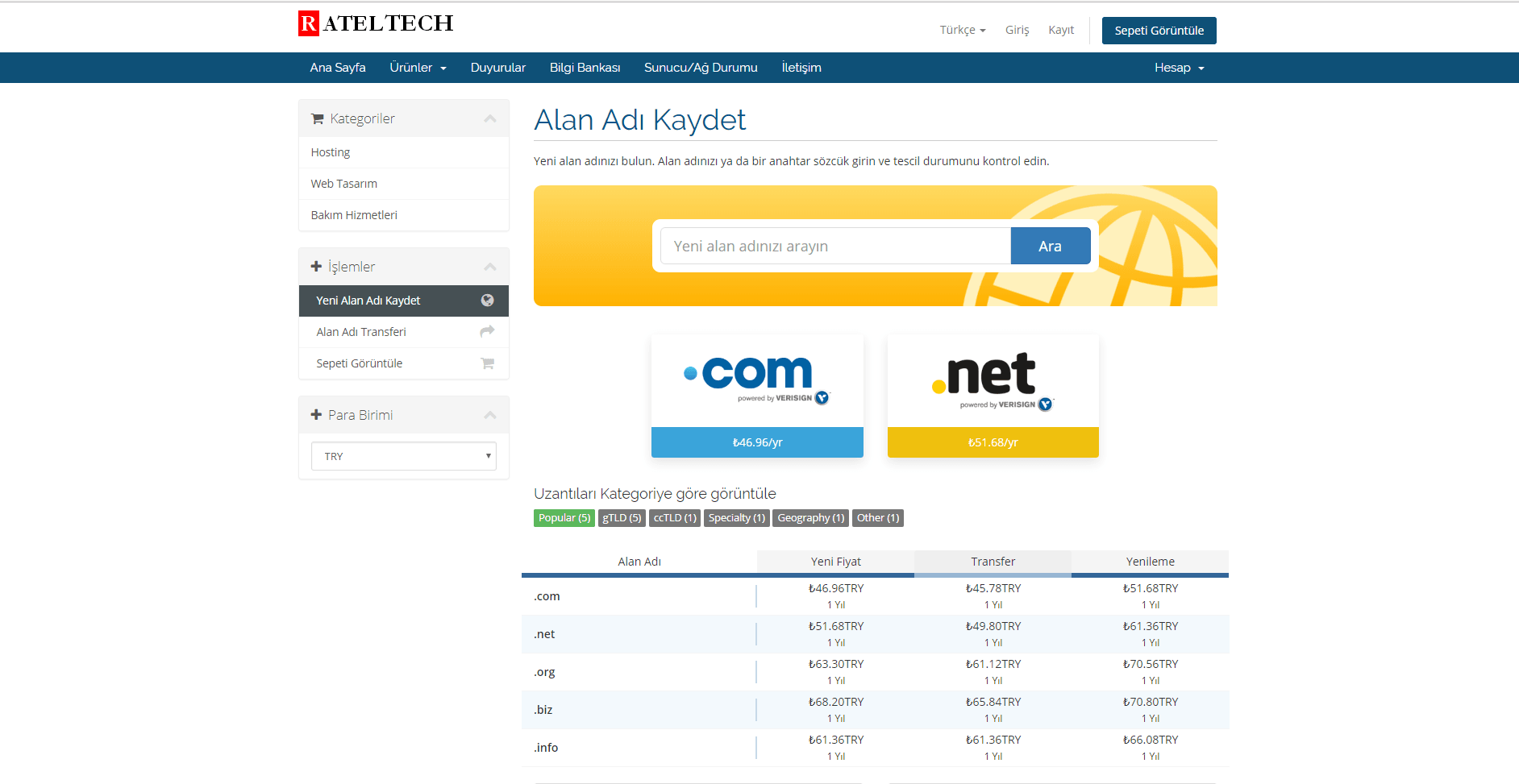The width and height of the screenshot is (1519, 784).
Task: Click the Transfer column header
Action: 993,562
